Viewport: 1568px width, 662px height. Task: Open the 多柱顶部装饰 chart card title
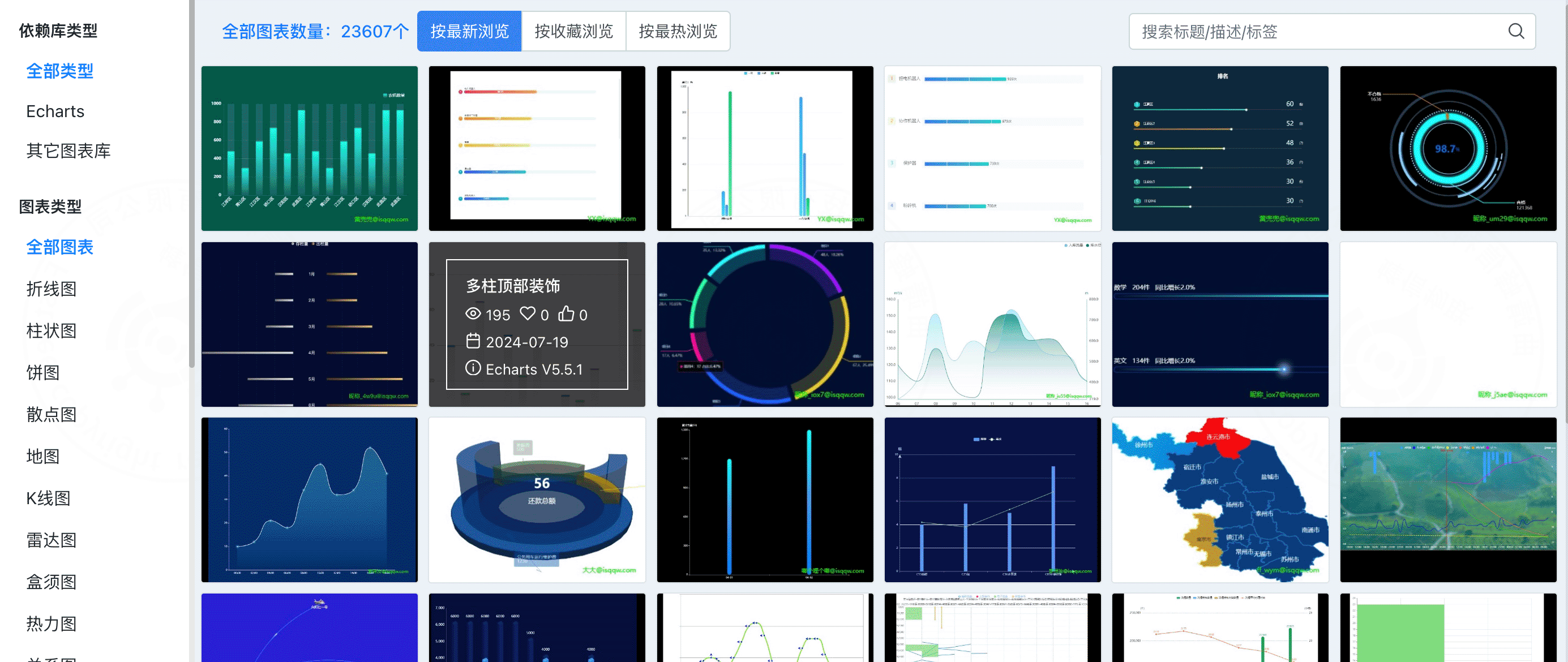point(512,286)
